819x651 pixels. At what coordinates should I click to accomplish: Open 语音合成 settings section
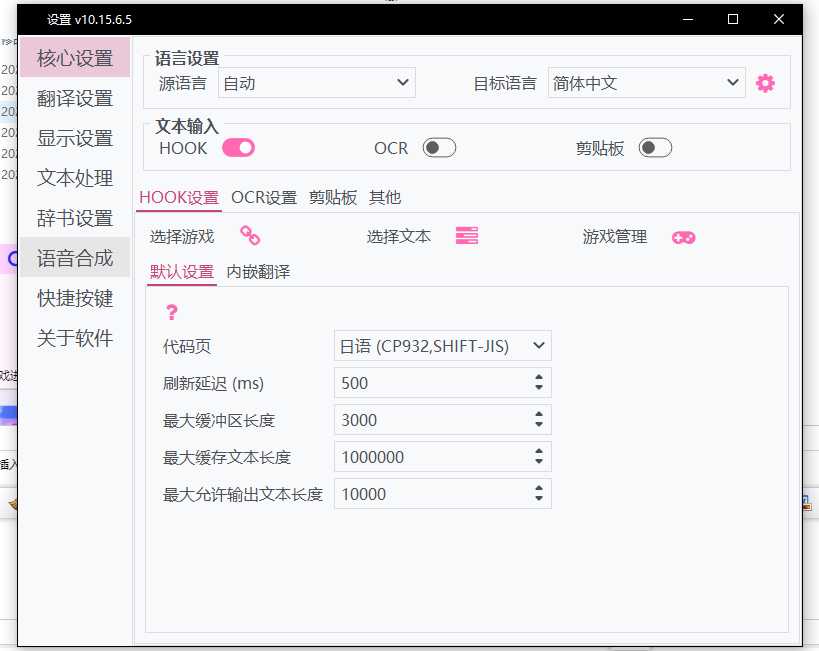[75, 258]
